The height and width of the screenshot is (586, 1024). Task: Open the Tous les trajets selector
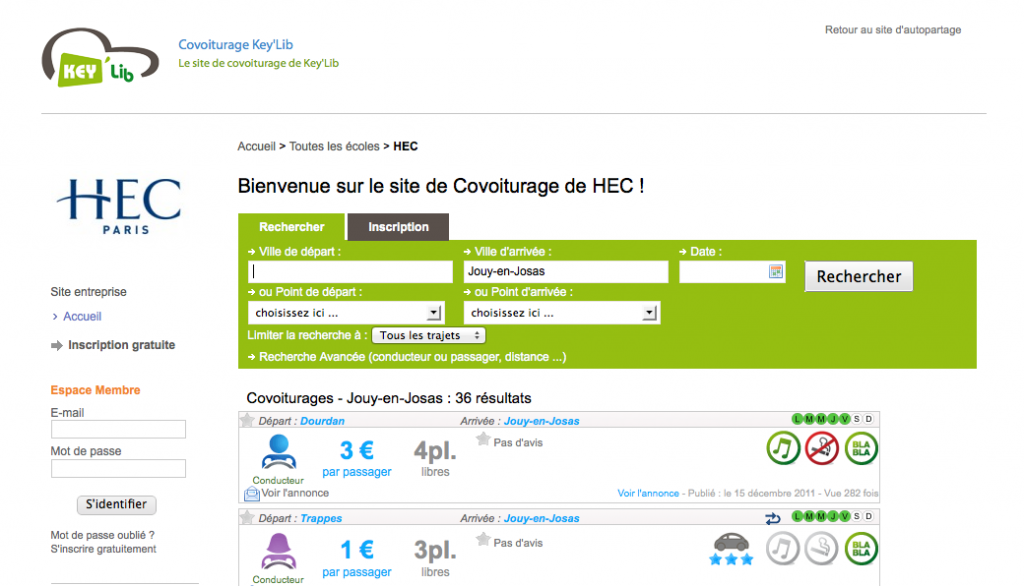428,335
